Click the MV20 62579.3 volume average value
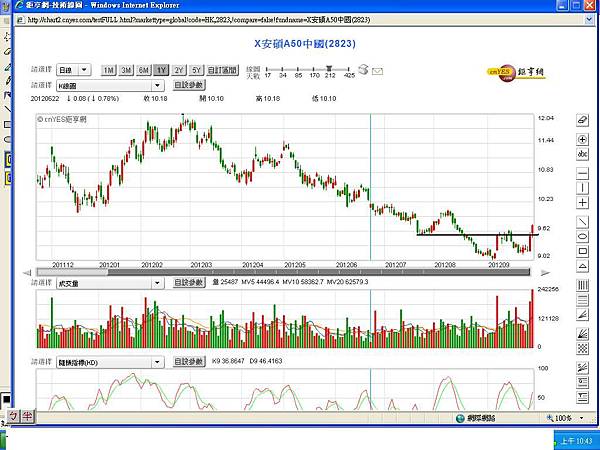Screen dimensions: 600x450 (x=347, y=282)
